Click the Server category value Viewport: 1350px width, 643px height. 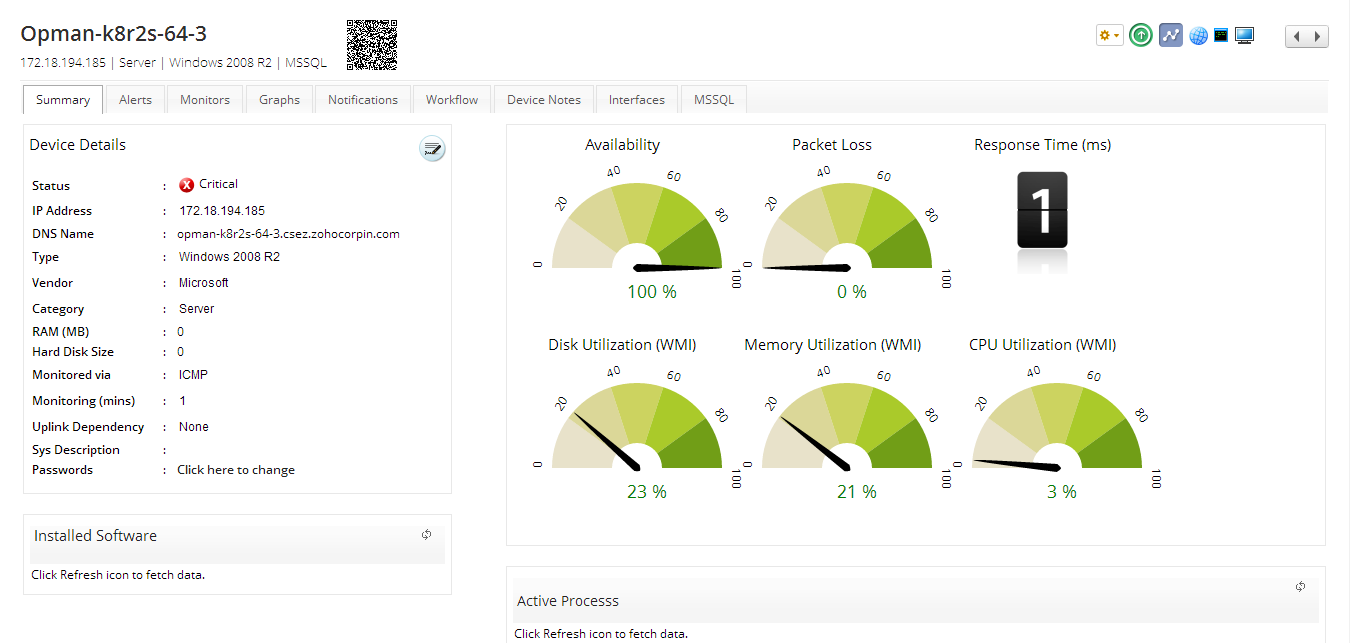pyautogui.click(x=197, y=309)
